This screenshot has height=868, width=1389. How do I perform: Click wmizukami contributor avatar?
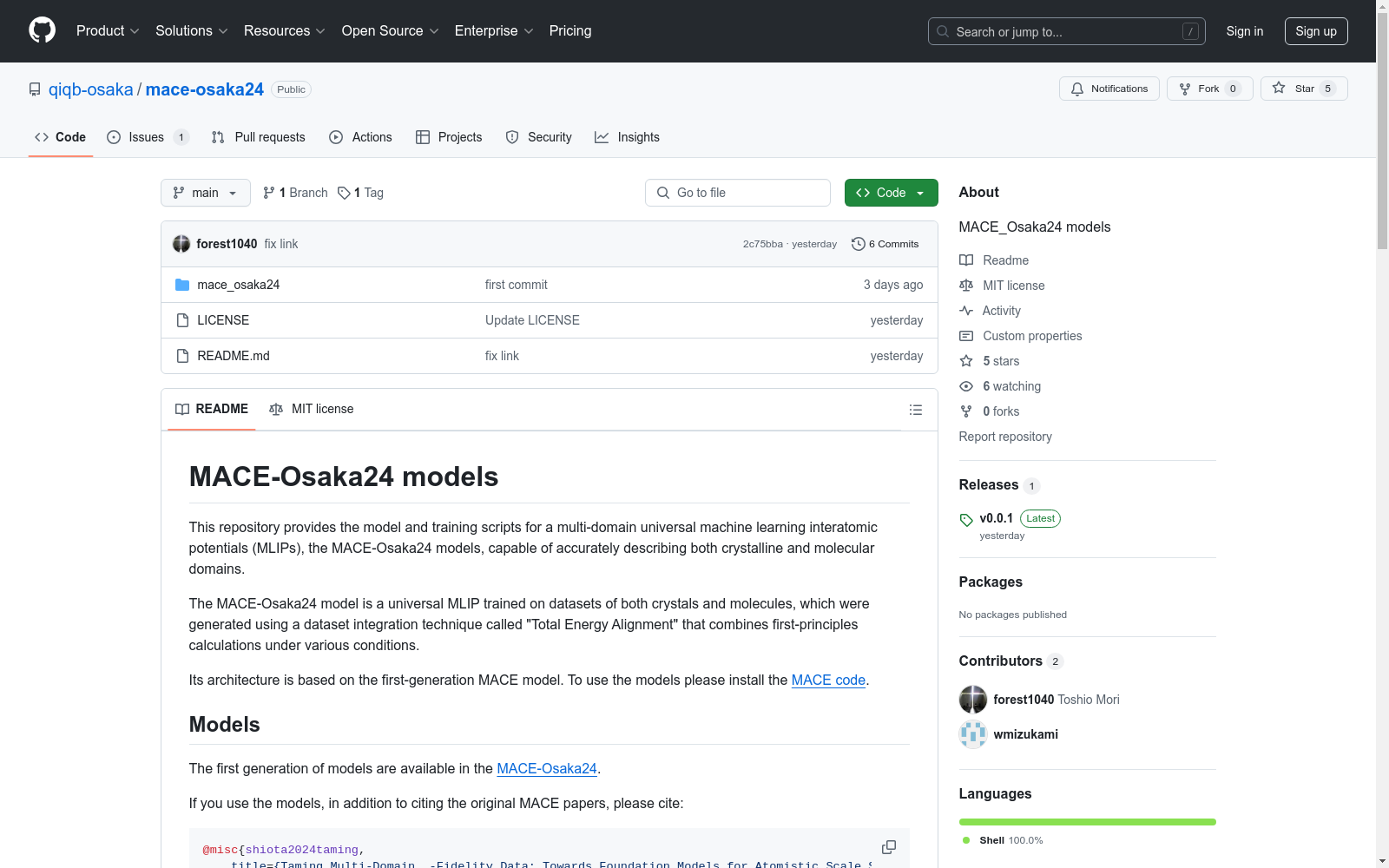973,734
